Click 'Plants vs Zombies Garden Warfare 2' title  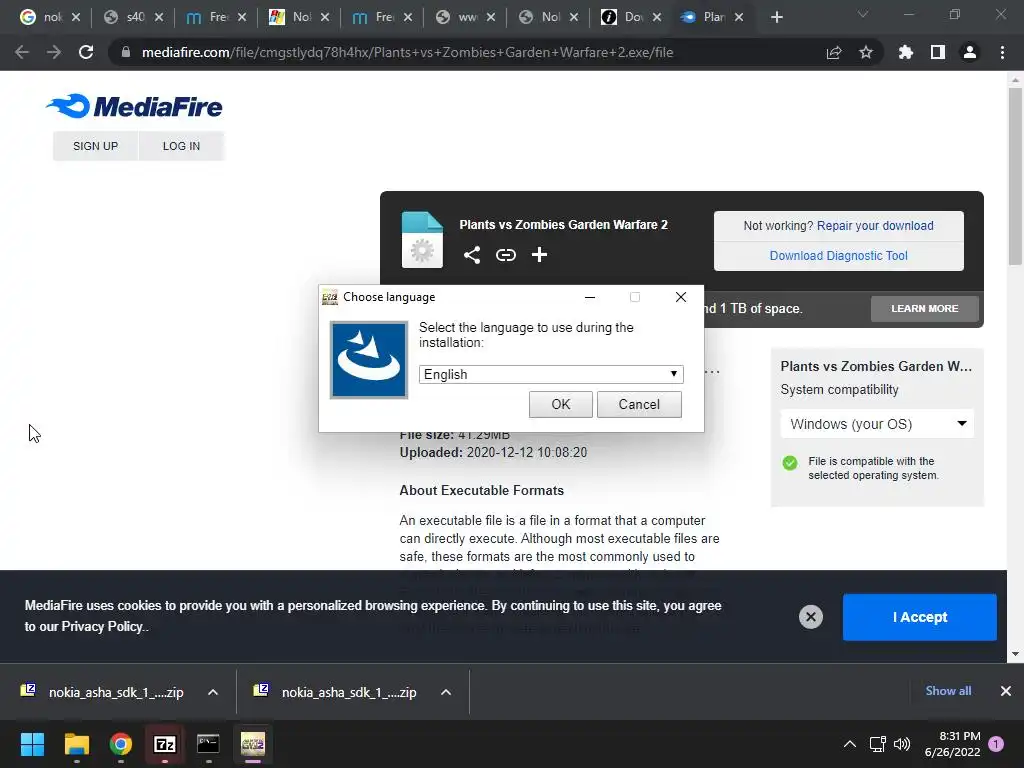[x=564, y=225]
